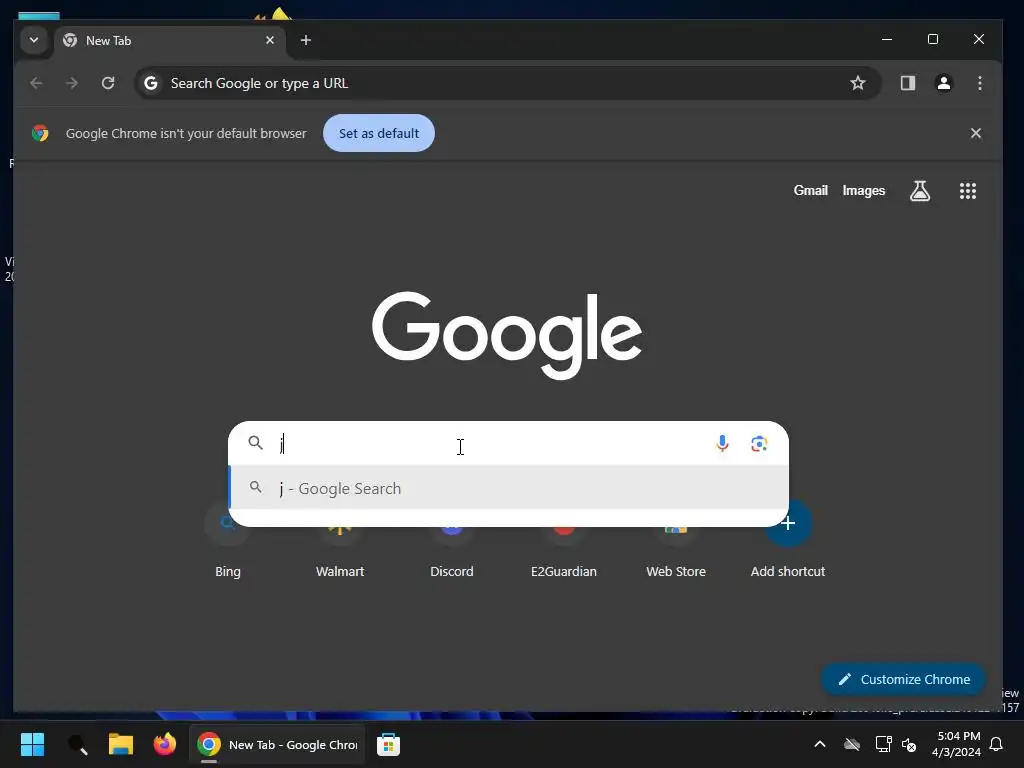Open the Gmail link
Image resolution: width=1024 pixels, height=768 pixels.
[810, 191]
